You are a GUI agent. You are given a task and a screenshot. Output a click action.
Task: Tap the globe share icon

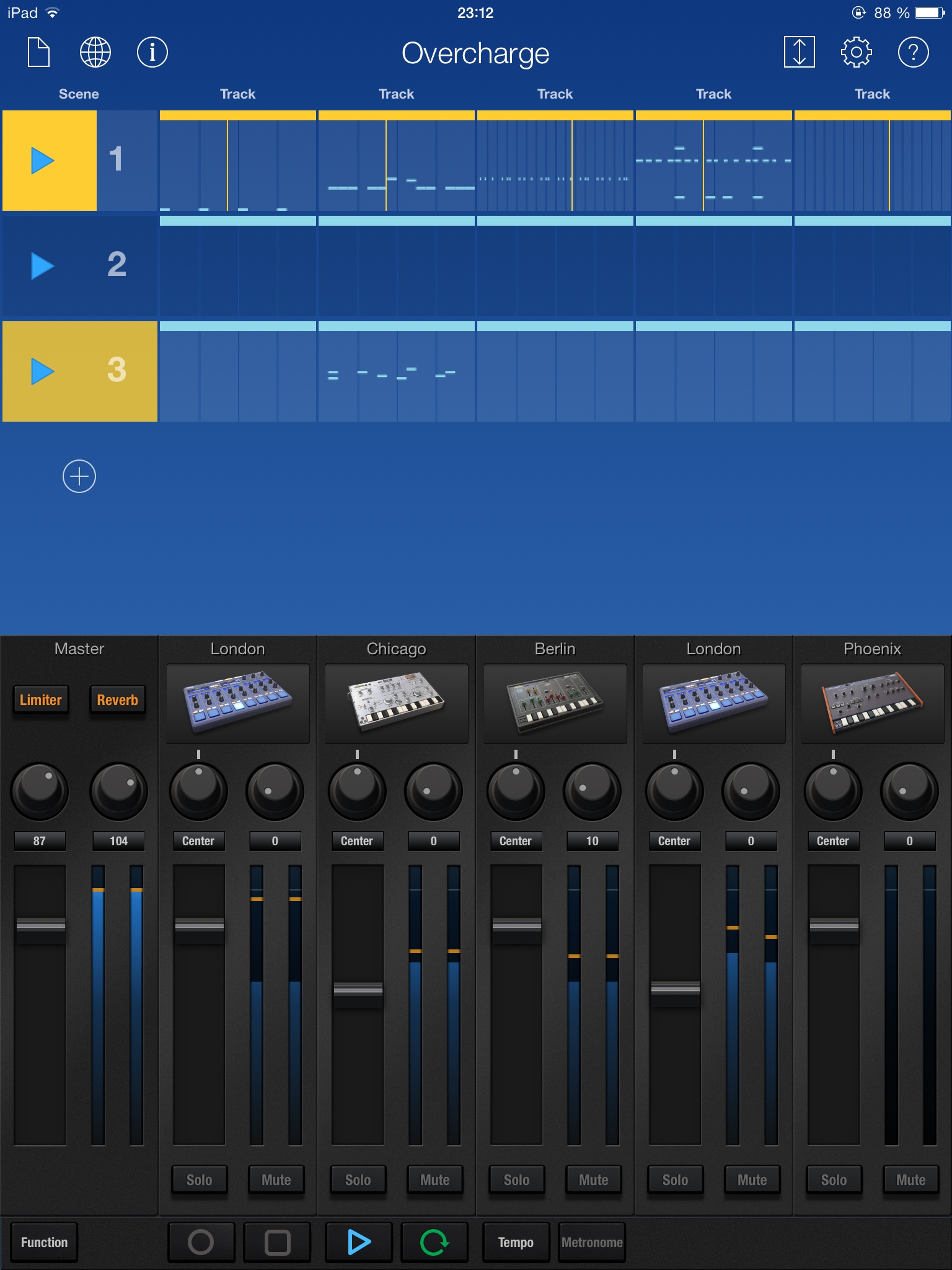(95, 52)
